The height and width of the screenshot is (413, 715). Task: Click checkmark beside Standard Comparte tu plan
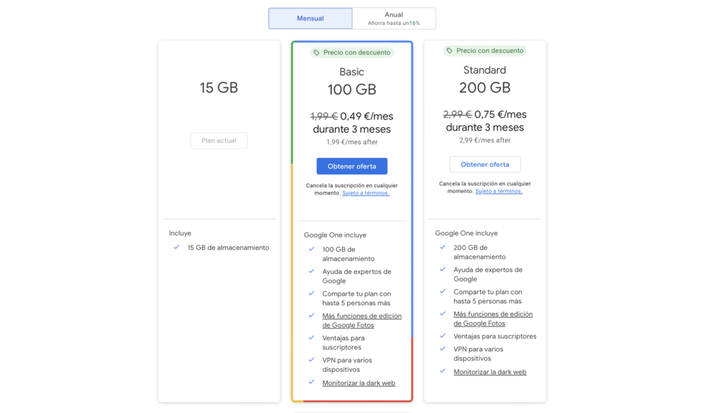tap(442, 291)
